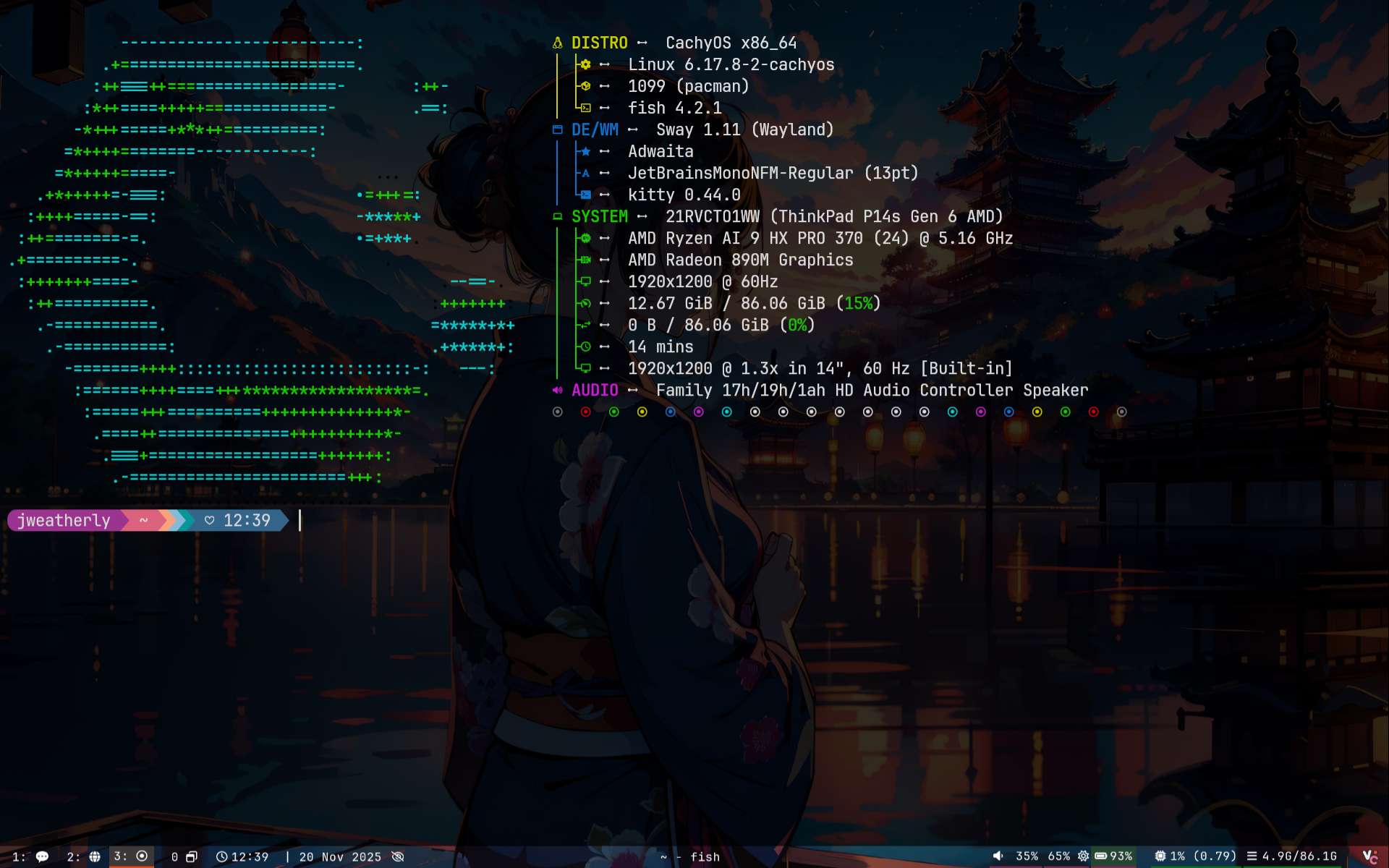The width and height of the screenshot is (1389, 868).
Task: Click the red color dot in fastfetch palette
Action: pos(586,412)
